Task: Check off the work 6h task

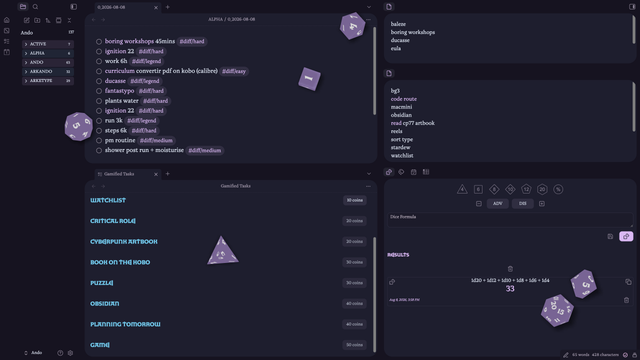Action: click(x=99, y=61)
